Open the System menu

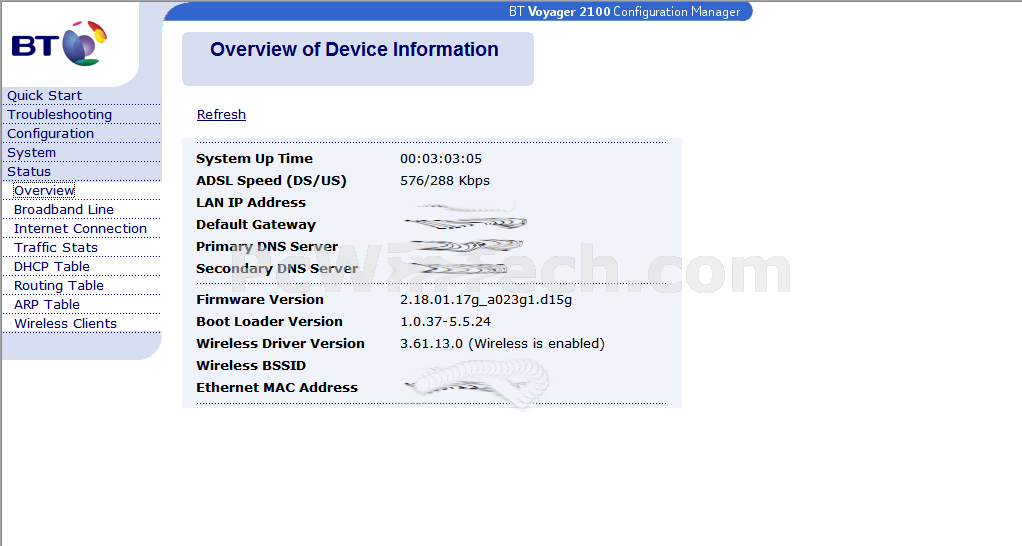click(x=31, y=152)
